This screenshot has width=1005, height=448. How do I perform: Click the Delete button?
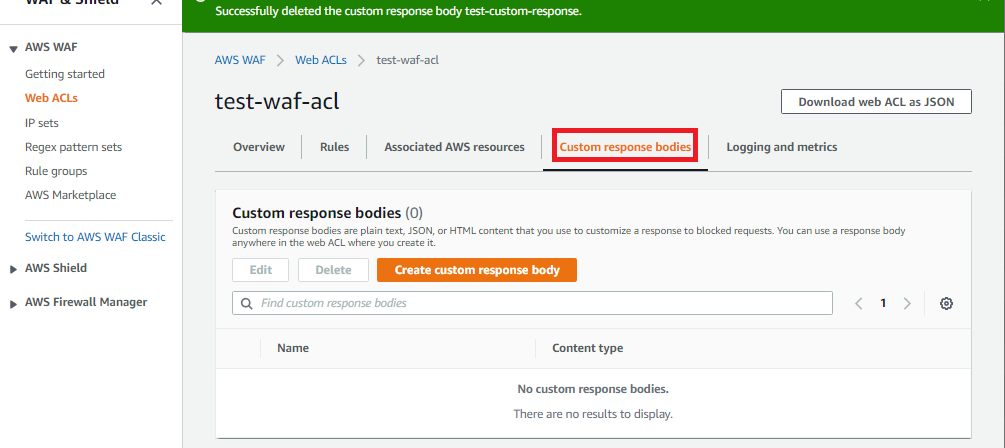[x=333, y=270]
